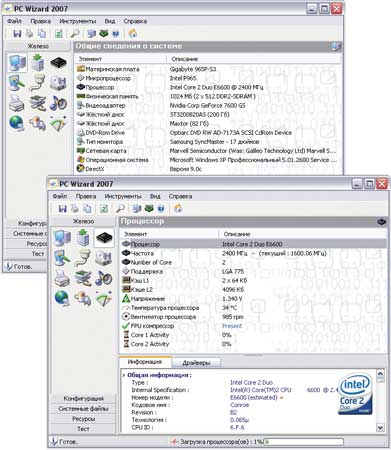The height and width of the screenshot is (450, 391).
Task: Click green Refresh icon in front window toolbar
Action: (104, 209)
